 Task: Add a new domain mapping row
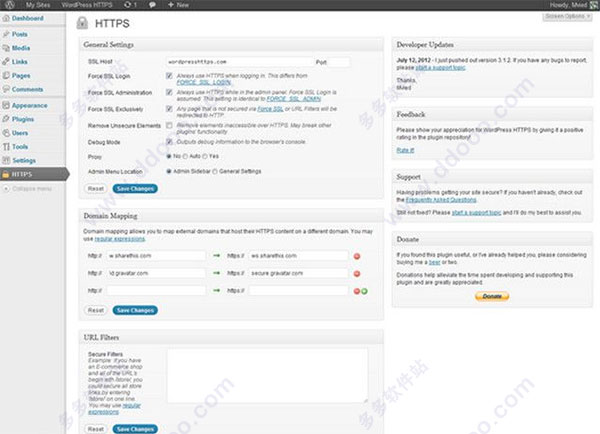(x=364, y=291)
